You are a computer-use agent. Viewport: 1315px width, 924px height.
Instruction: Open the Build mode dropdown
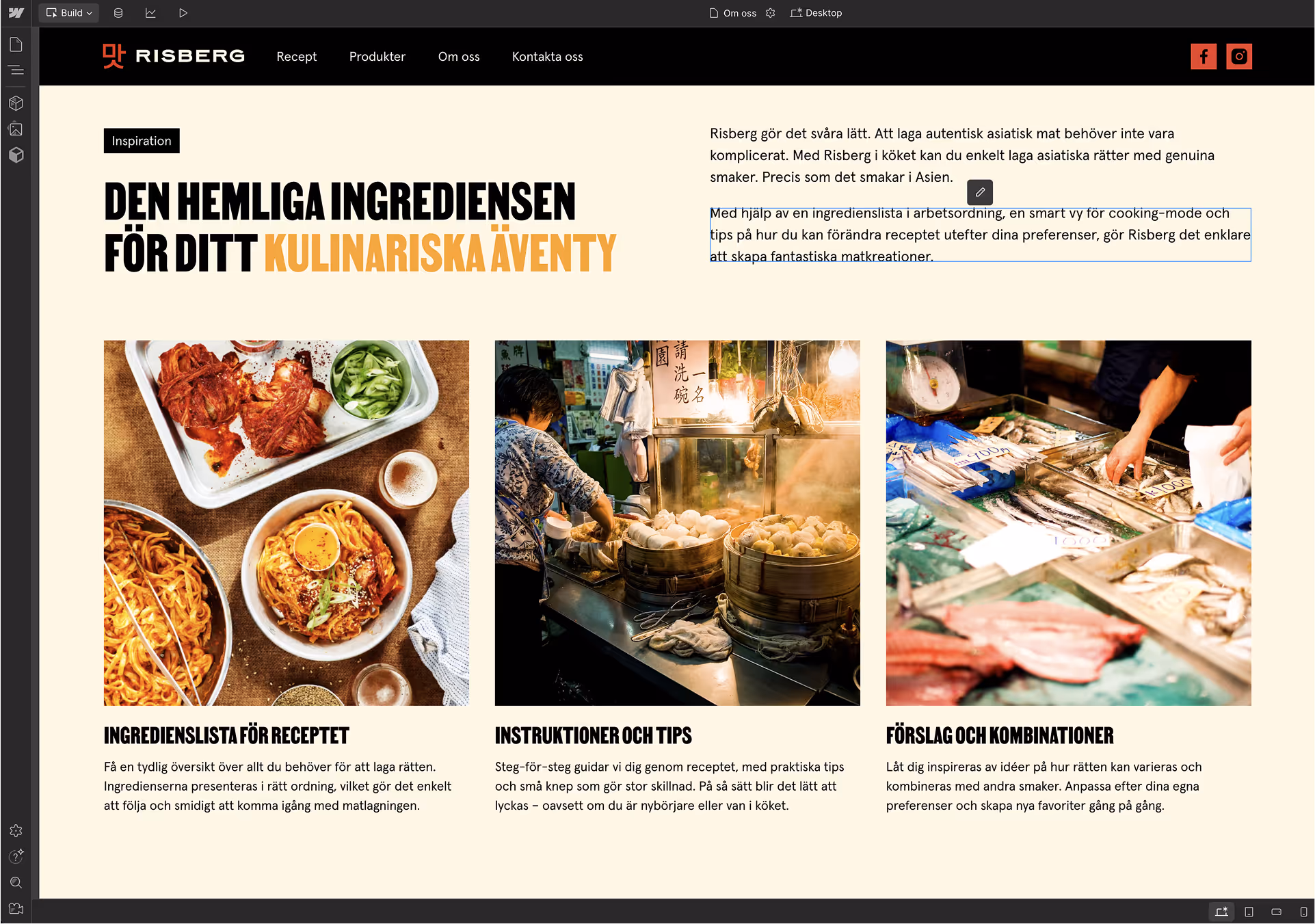[x=69, y=13]
